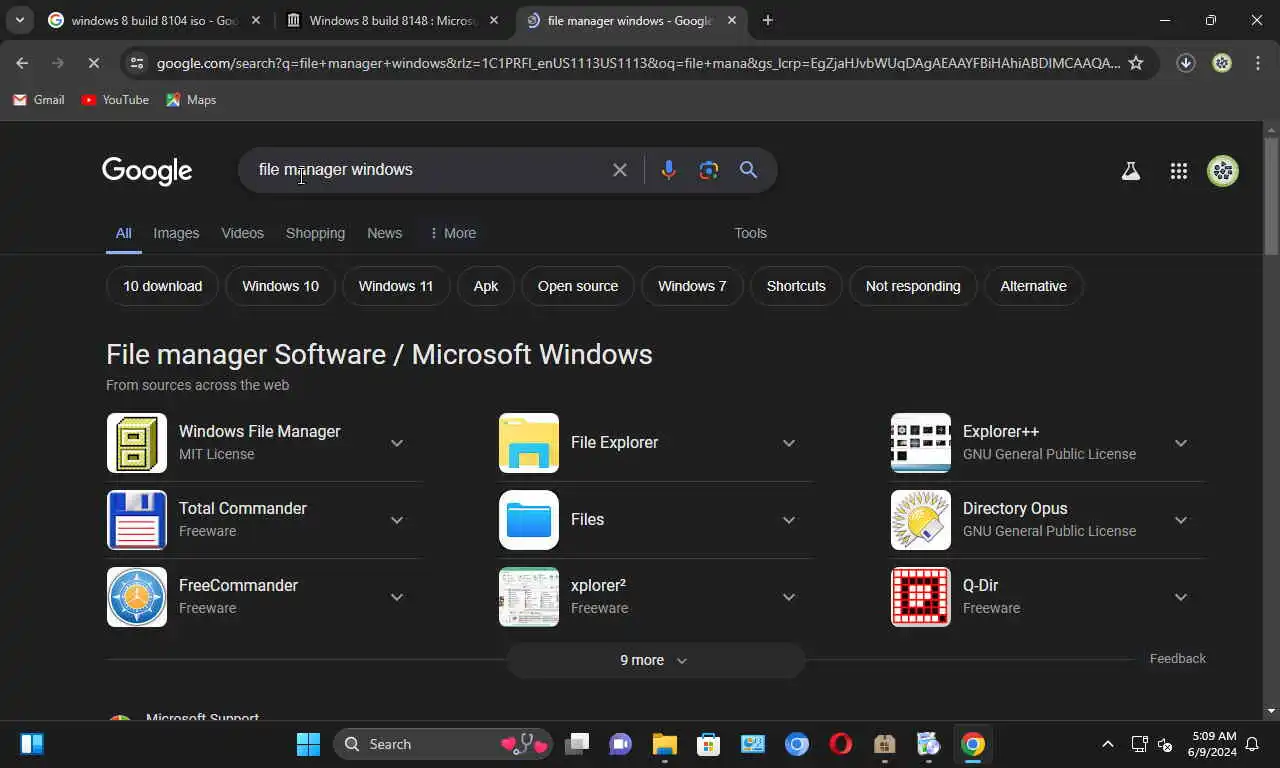Switch to the Videos results tab
The image size is (1280, 768).
click(x=242, y=233)
